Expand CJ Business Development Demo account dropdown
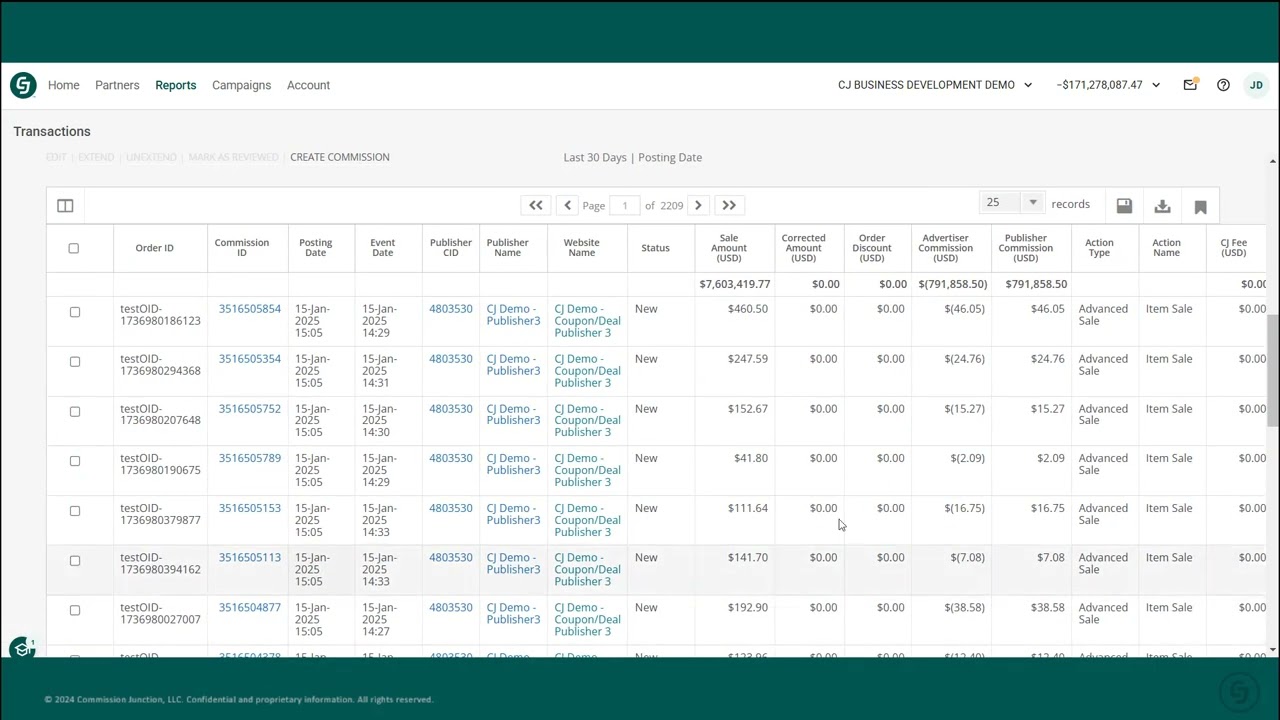 935,85
